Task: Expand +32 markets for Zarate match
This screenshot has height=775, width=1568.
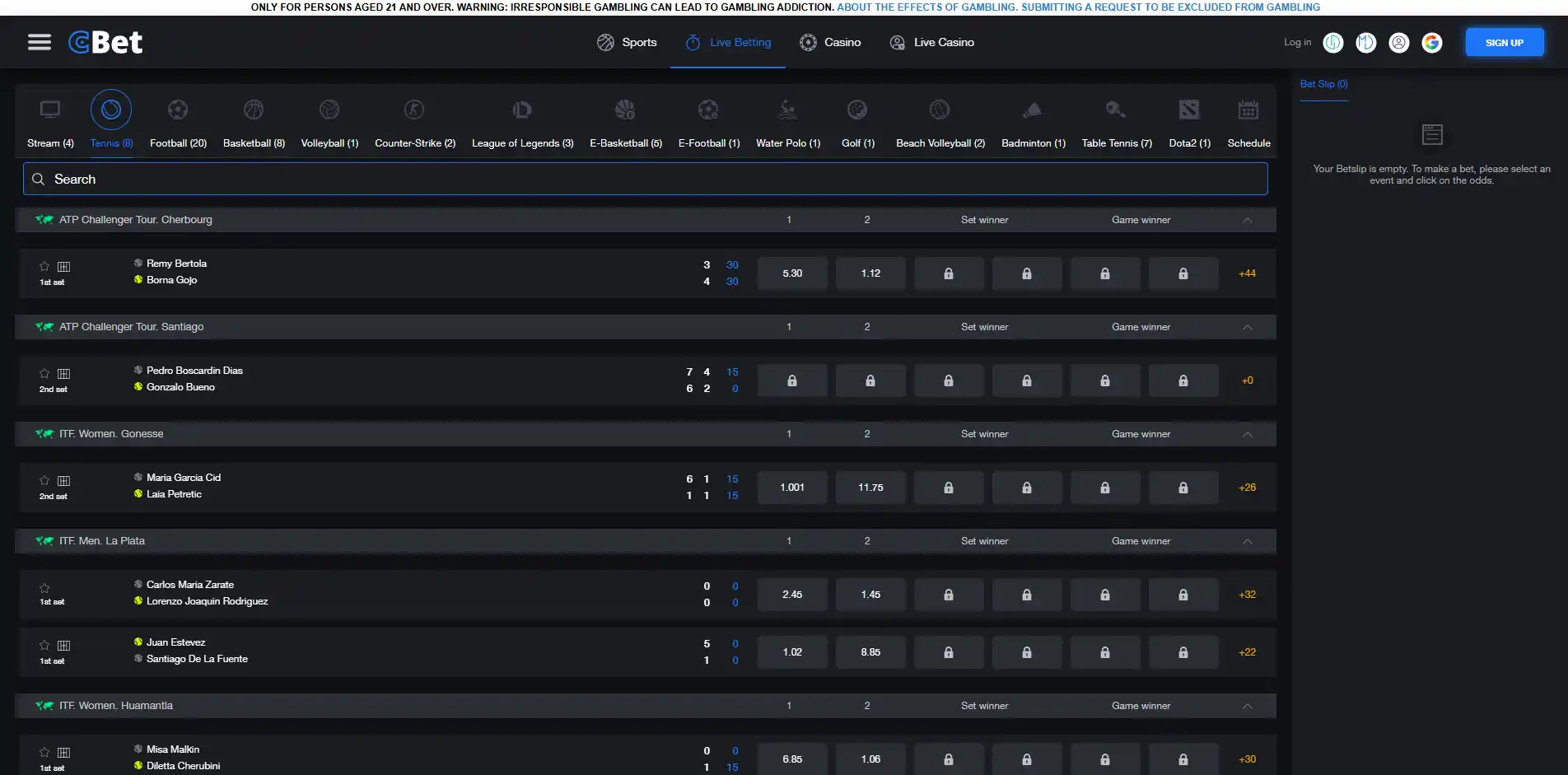Action: (1247, 595)
